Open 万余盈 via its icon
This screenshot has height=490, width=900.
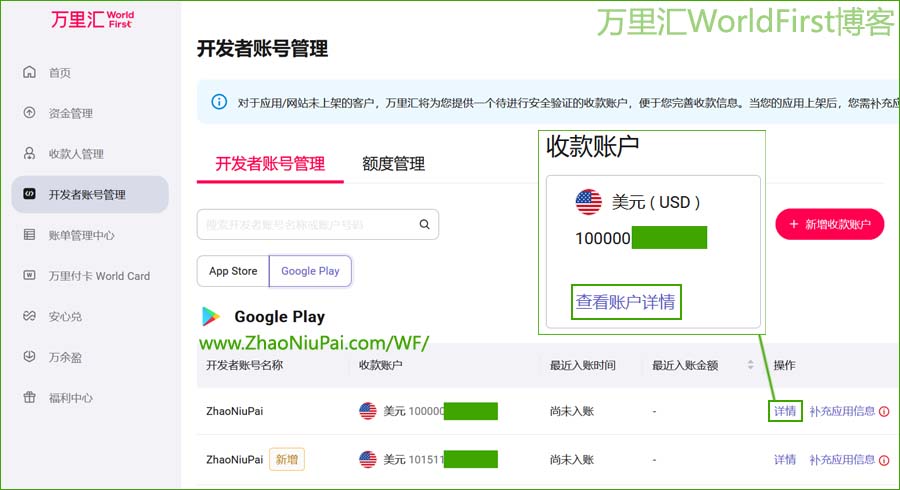coord(29,357)
